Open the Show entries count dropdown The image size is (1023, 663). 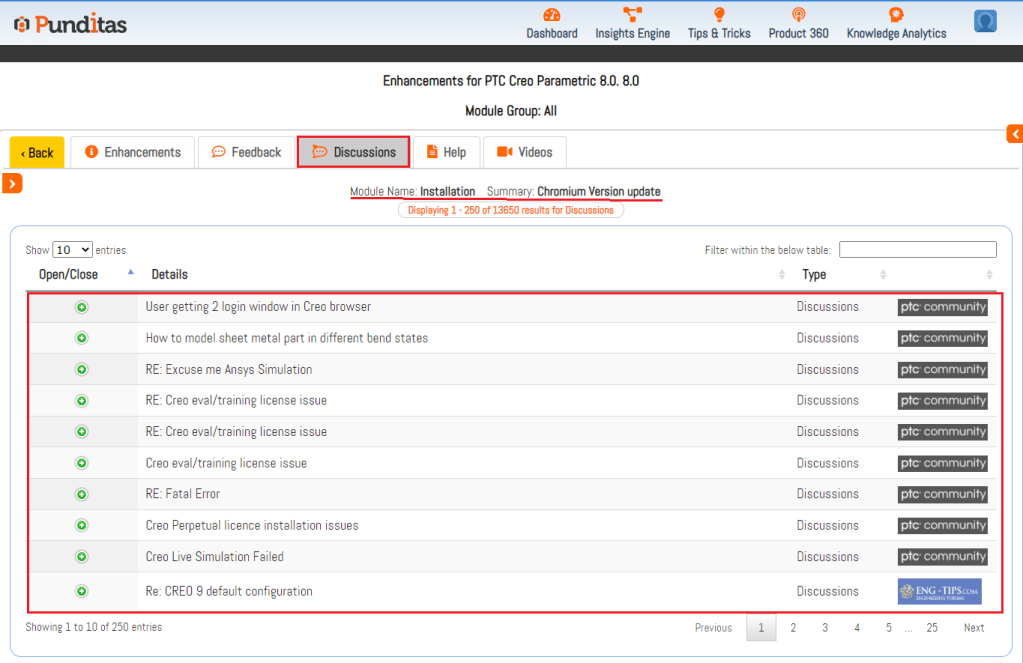tap(72, 250)
